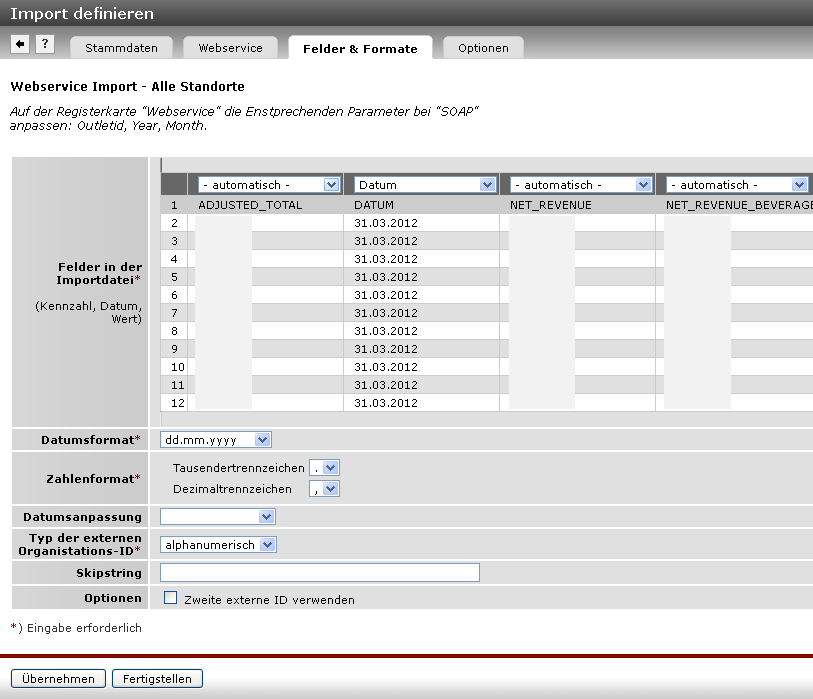Change the Dezimaltrennzeichen separator dropdown
Image resolution: width=813 pixels, height=699 pixels.
click(325, 489)
